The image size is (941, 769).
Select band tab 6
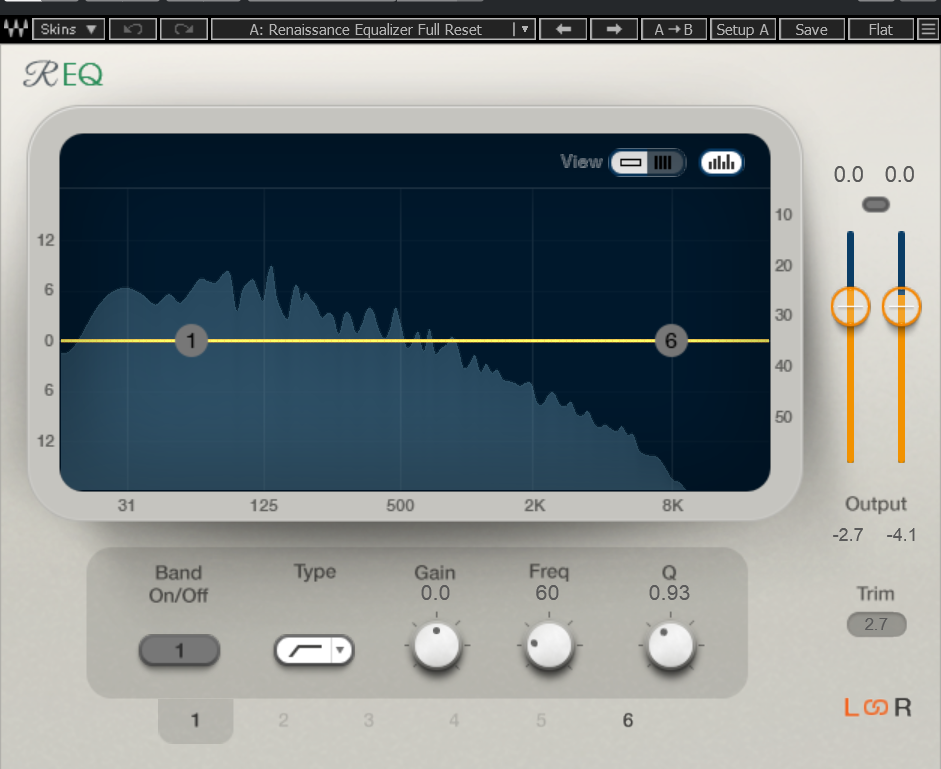coord(628,720)
